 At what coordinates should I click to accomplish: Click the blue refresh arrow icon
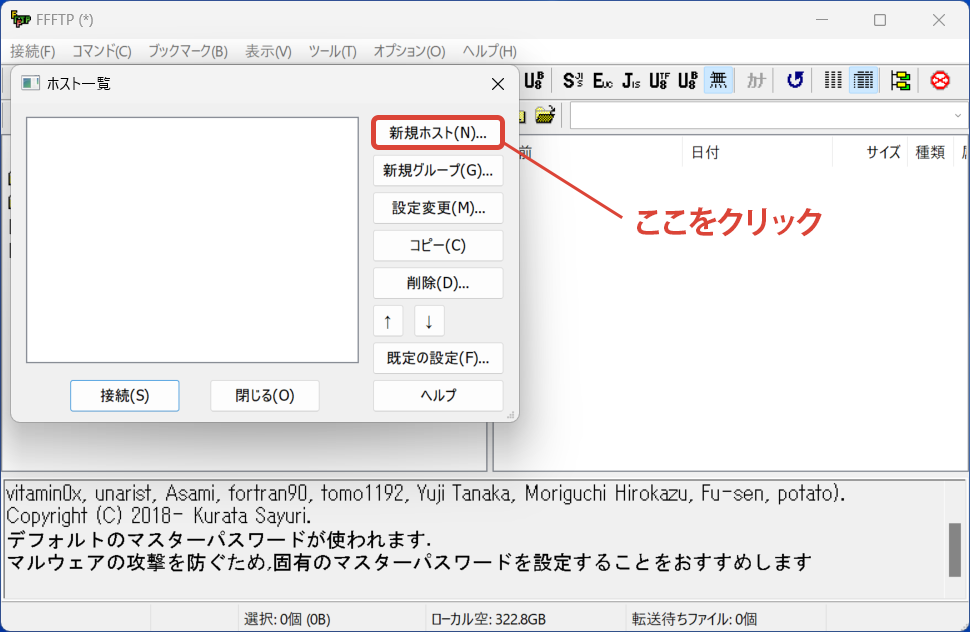795,80
